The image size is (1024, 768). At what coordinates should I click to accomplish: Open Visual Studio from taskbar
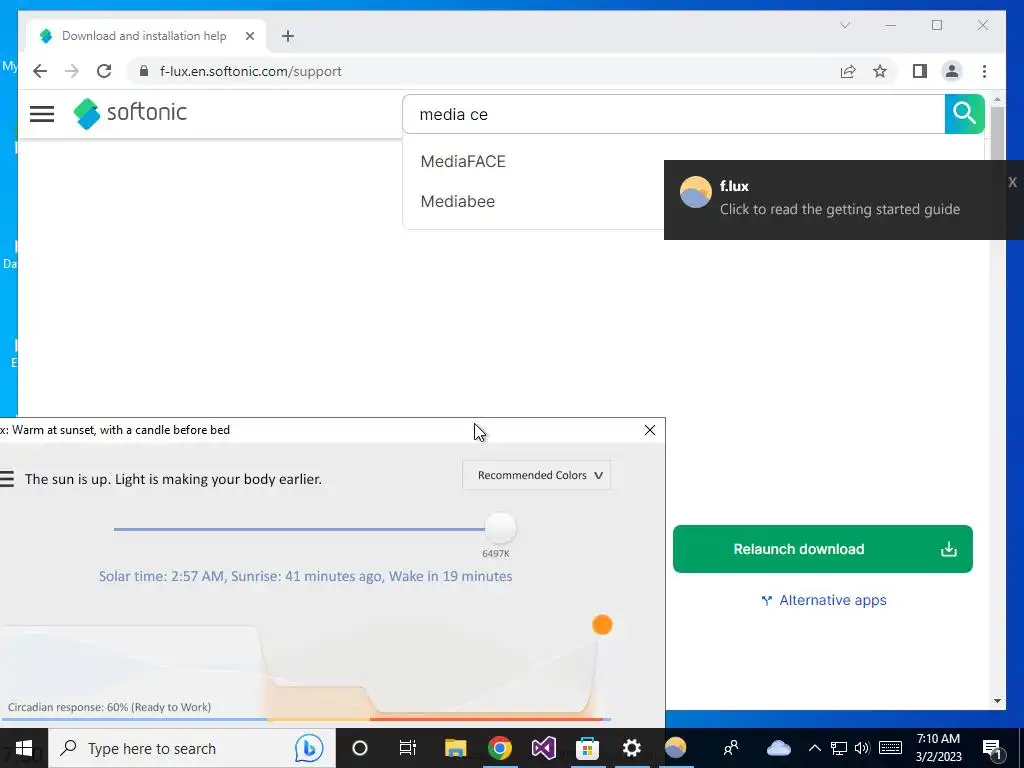tap(543, 748)
